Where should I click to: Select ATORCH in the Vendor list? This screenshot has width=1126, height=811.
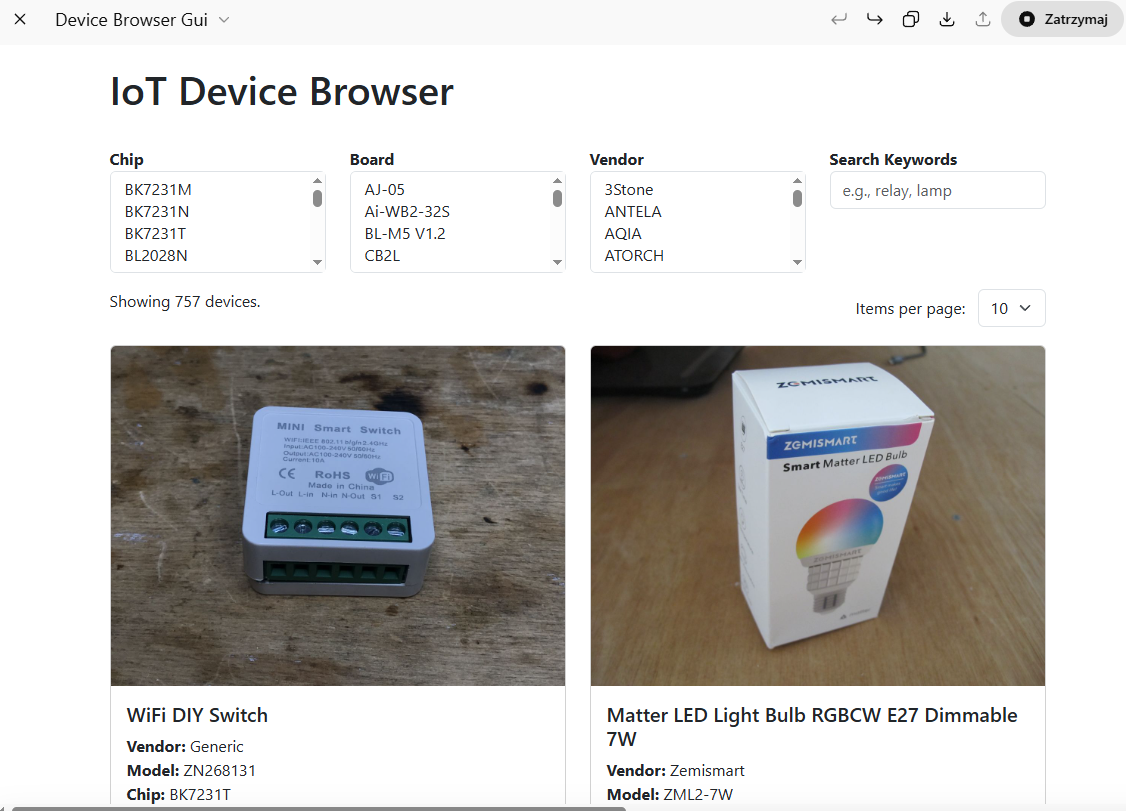point(634,256)
